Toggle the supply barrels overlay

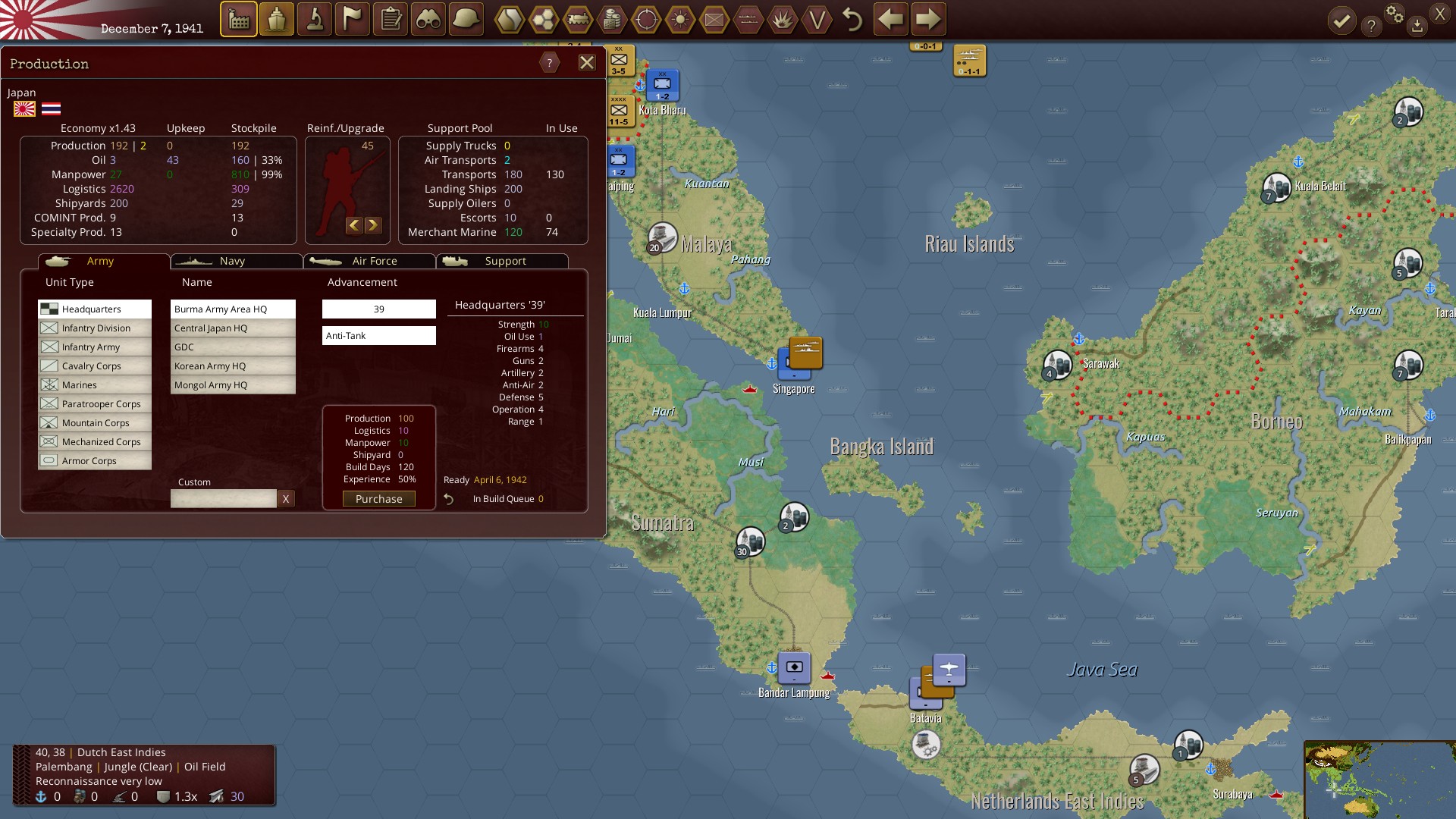point(612,20)
